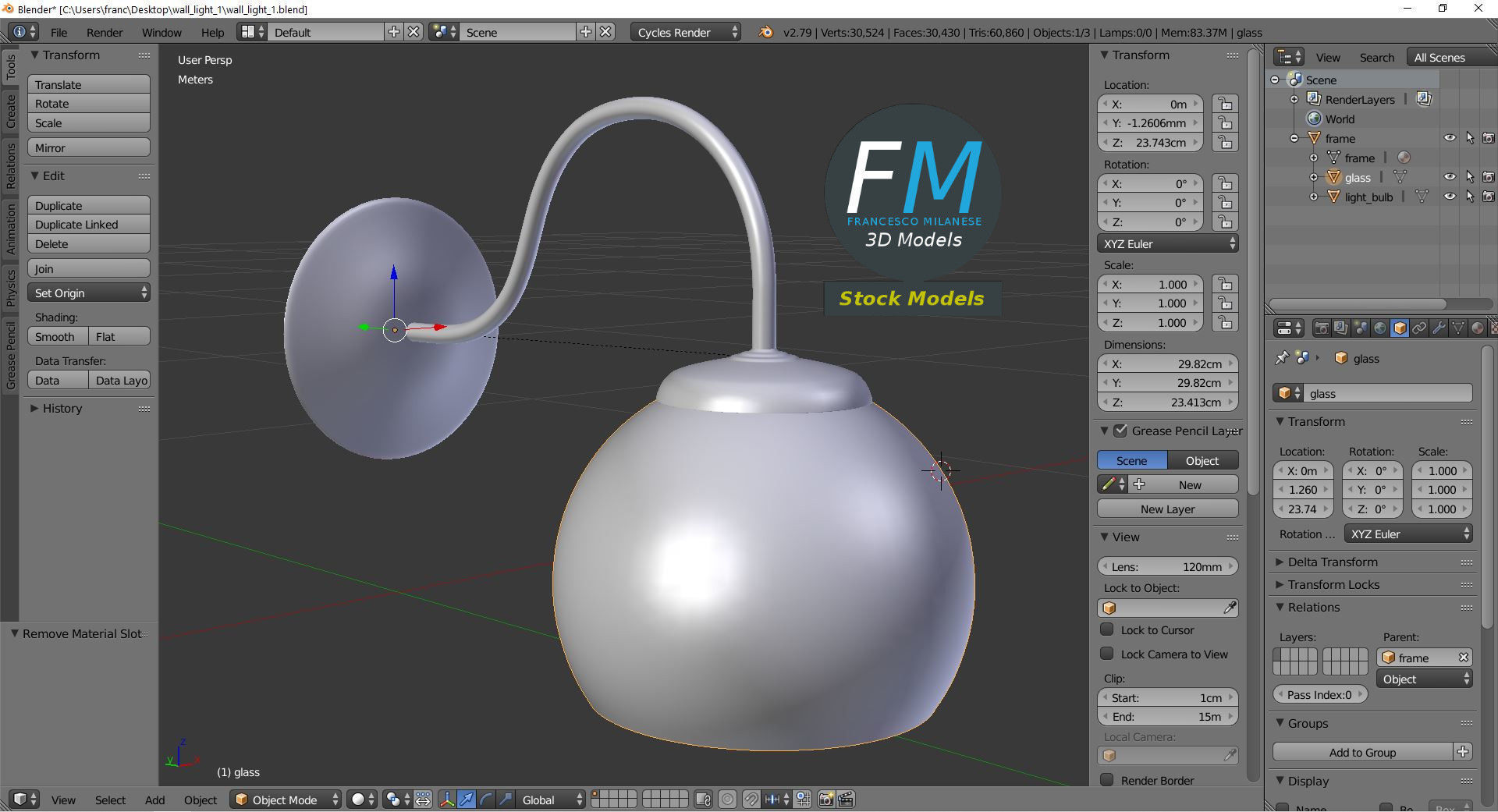Collapse the frame tree in outliner
1498x812 pixels.
[1294, 138]
